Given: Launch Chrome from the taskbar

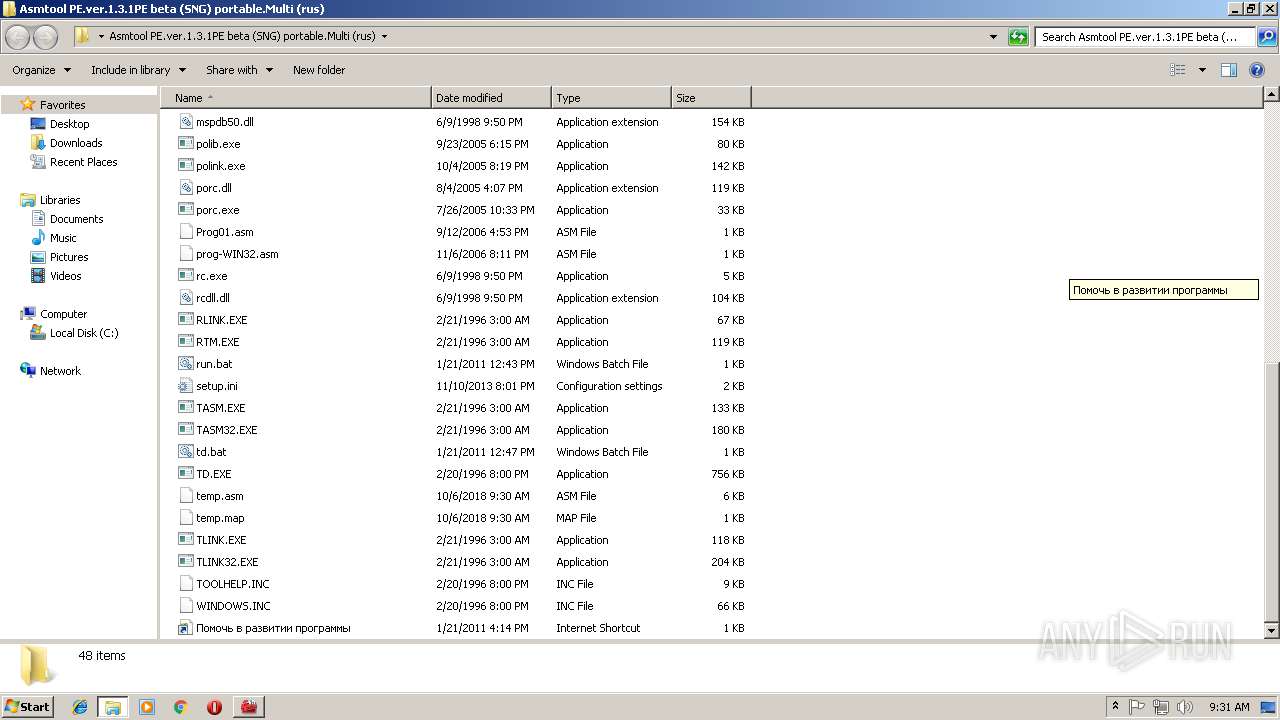Looking at the screenshot, I should [x=181, y=707].
